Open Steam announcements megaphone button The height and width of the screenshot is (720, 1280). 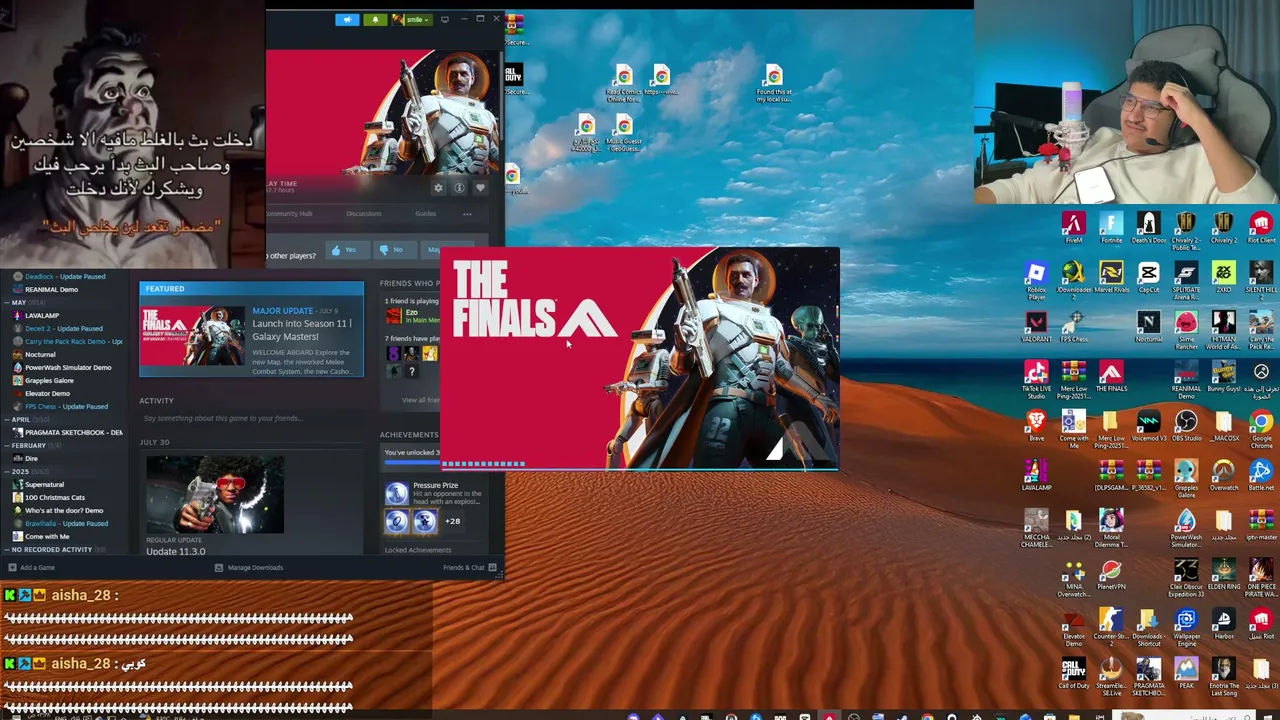347,19
